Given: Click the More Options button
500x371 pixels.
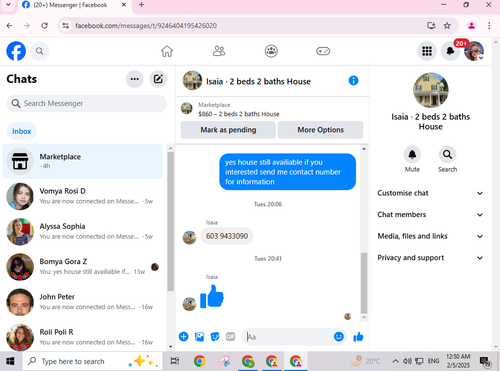Looking at the screenshot, I should [320, 130].
